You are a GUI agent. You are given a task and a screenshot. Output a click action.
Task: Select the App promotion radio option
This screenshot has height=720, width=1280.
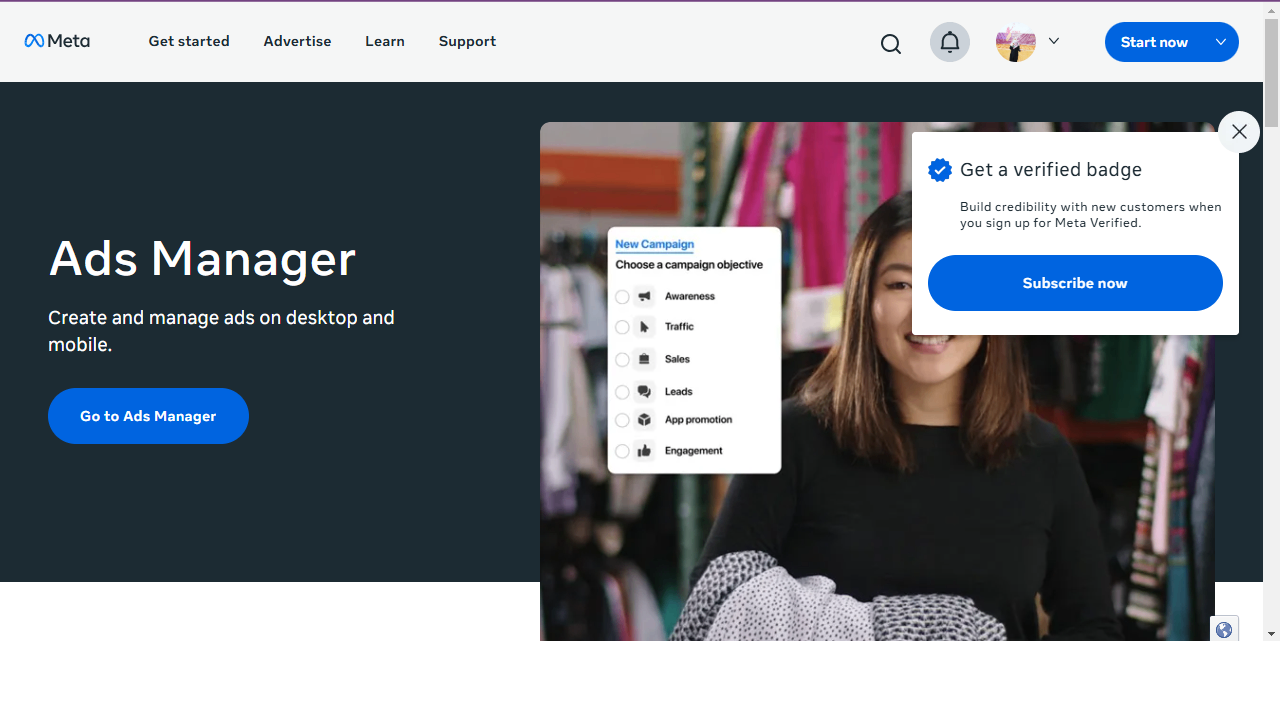[622, 420]
